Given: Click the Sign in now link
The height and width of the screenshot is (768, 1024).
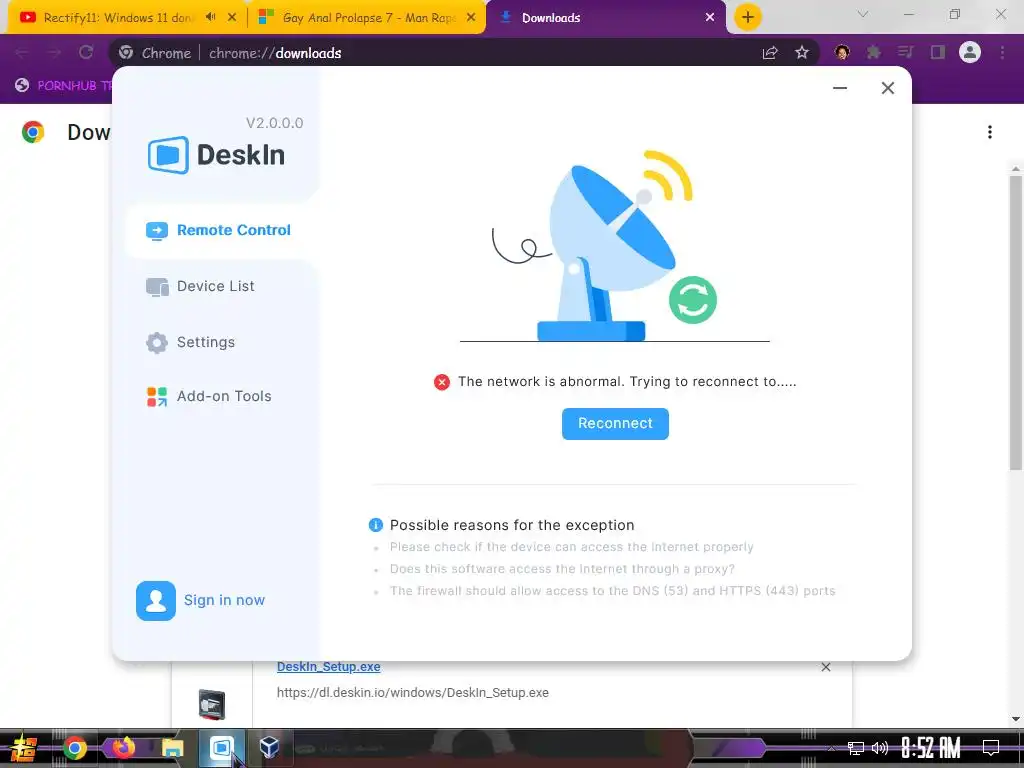Looking at the screenshot, I should coord(224,600).
